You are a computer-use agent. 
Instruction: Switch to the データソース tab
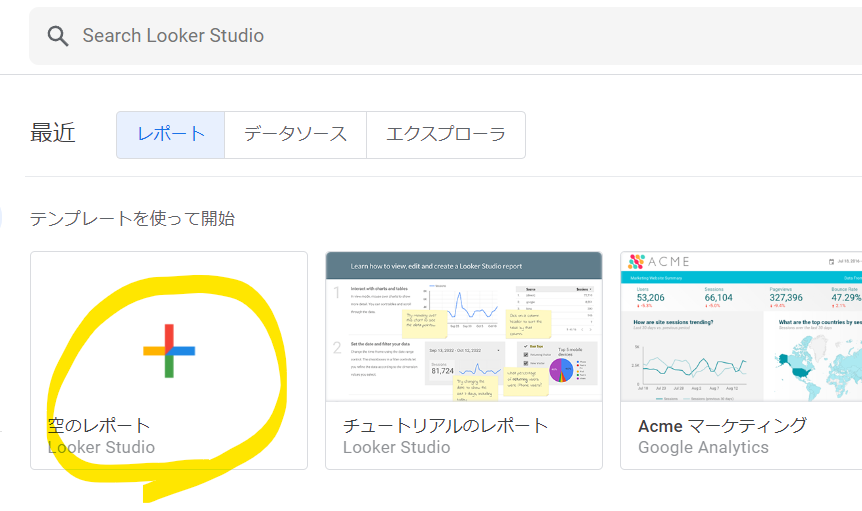(x=295, y=135)
